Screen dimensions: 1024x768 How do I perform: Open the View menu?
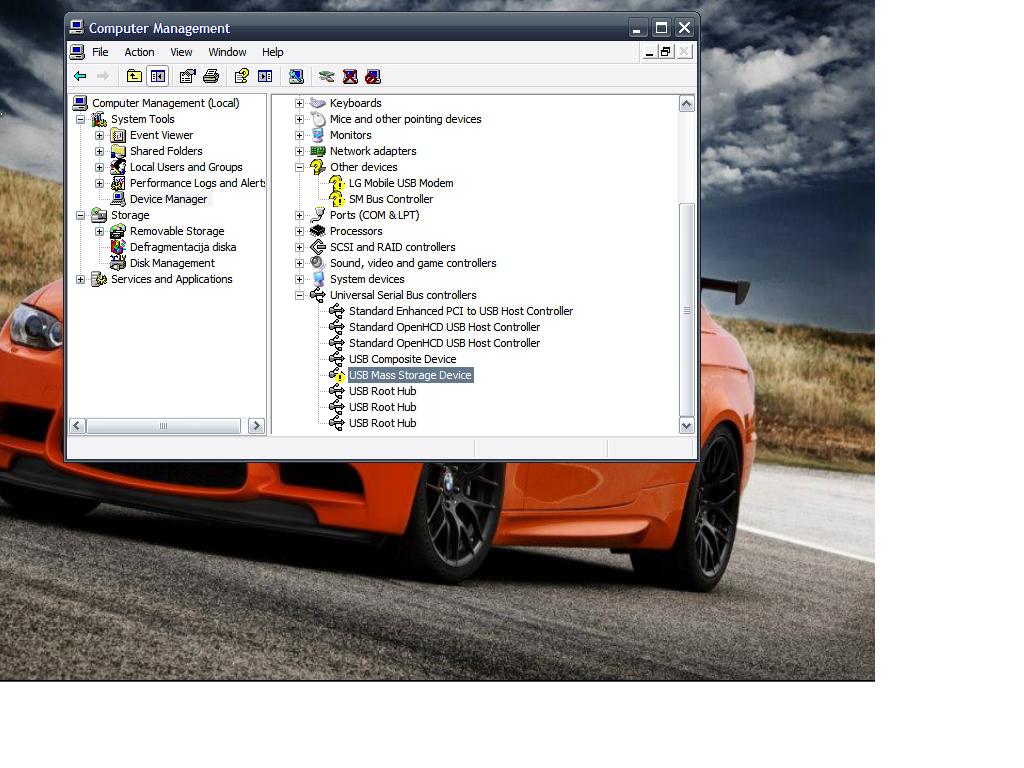point(181,52)
